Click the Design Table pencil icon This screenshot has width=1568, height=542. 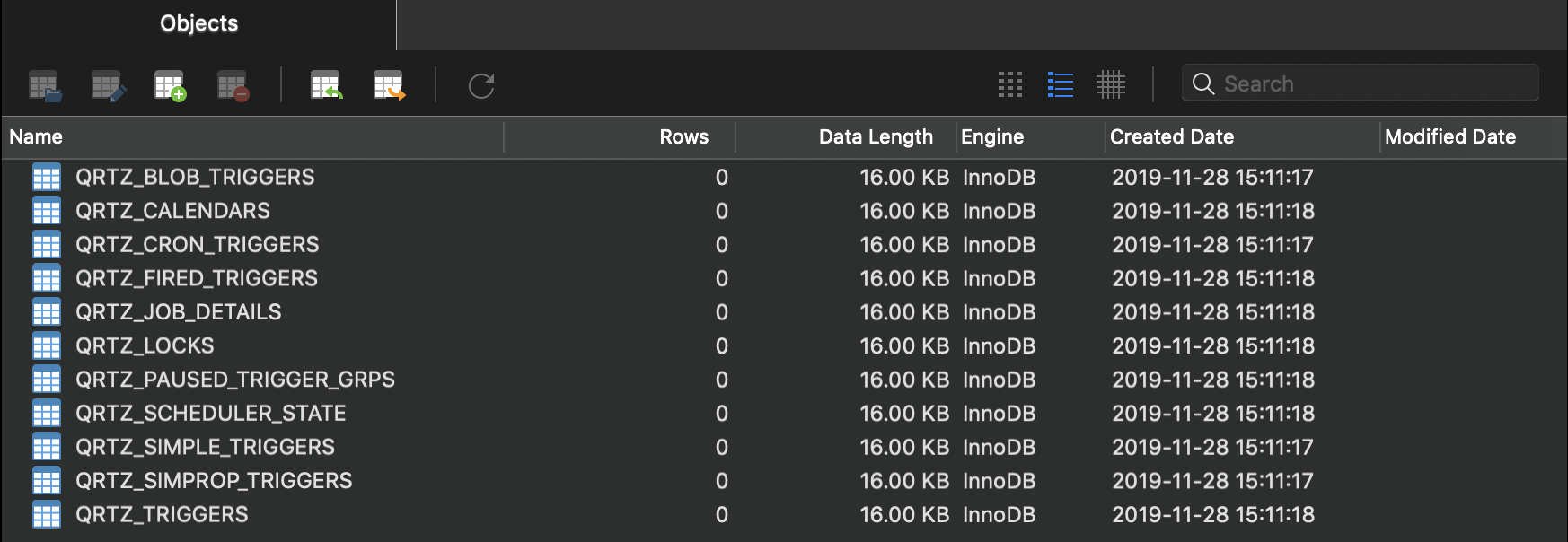click(x=109, y=86)
